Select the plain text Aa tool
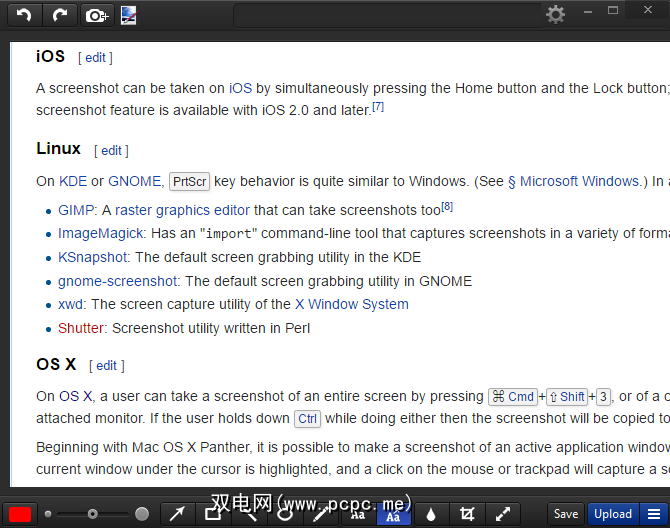Image resolution: width=670 pixels, height=528 pixels. [358, 514]
